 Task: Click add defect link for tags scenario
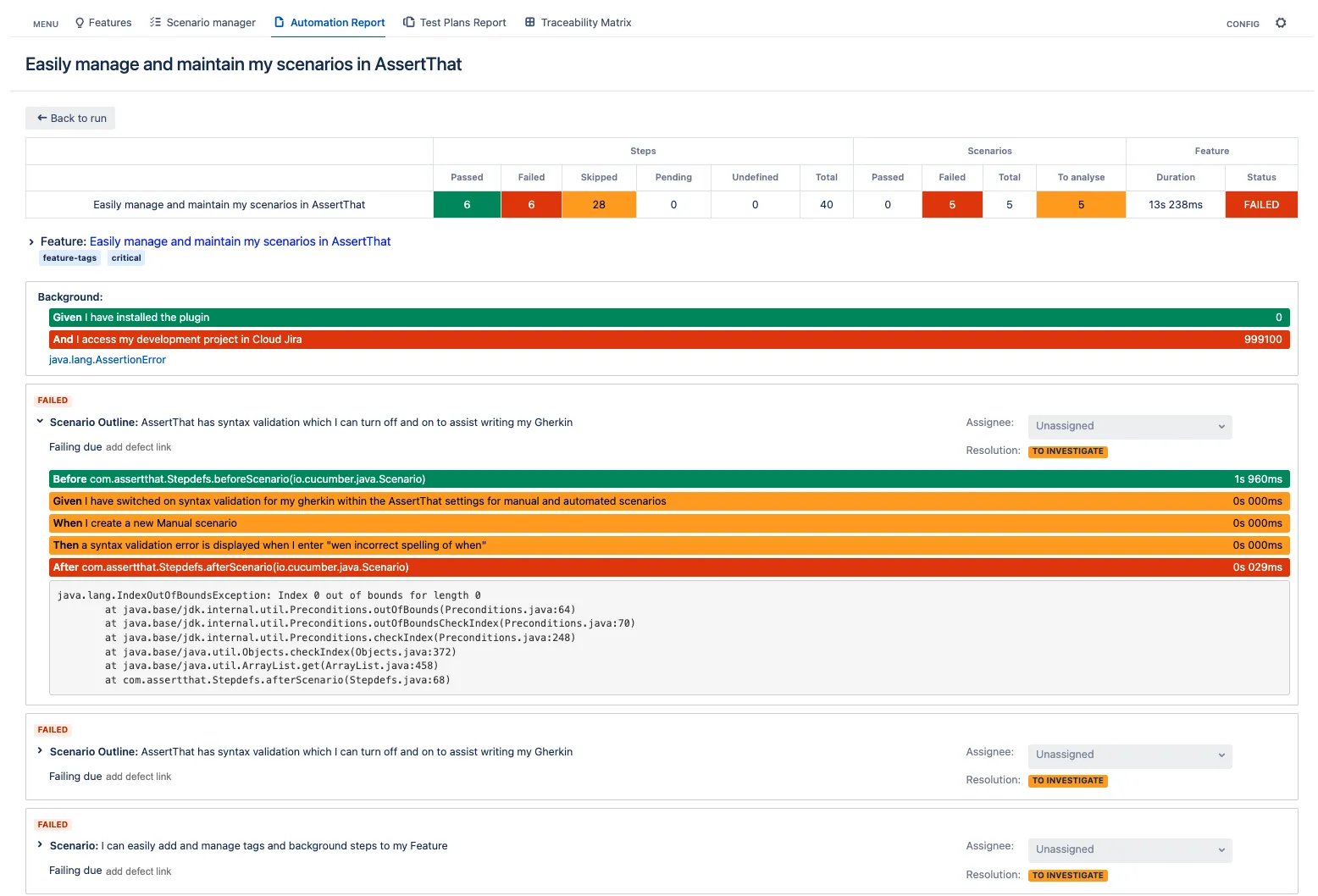138,871
